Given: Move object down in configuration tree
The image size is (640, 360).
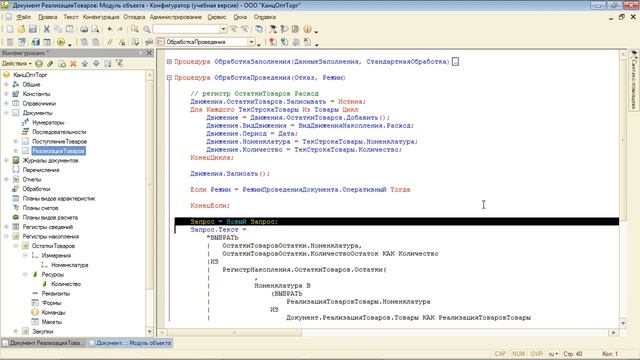Looking at the screenshot, I should pos(96,64).
